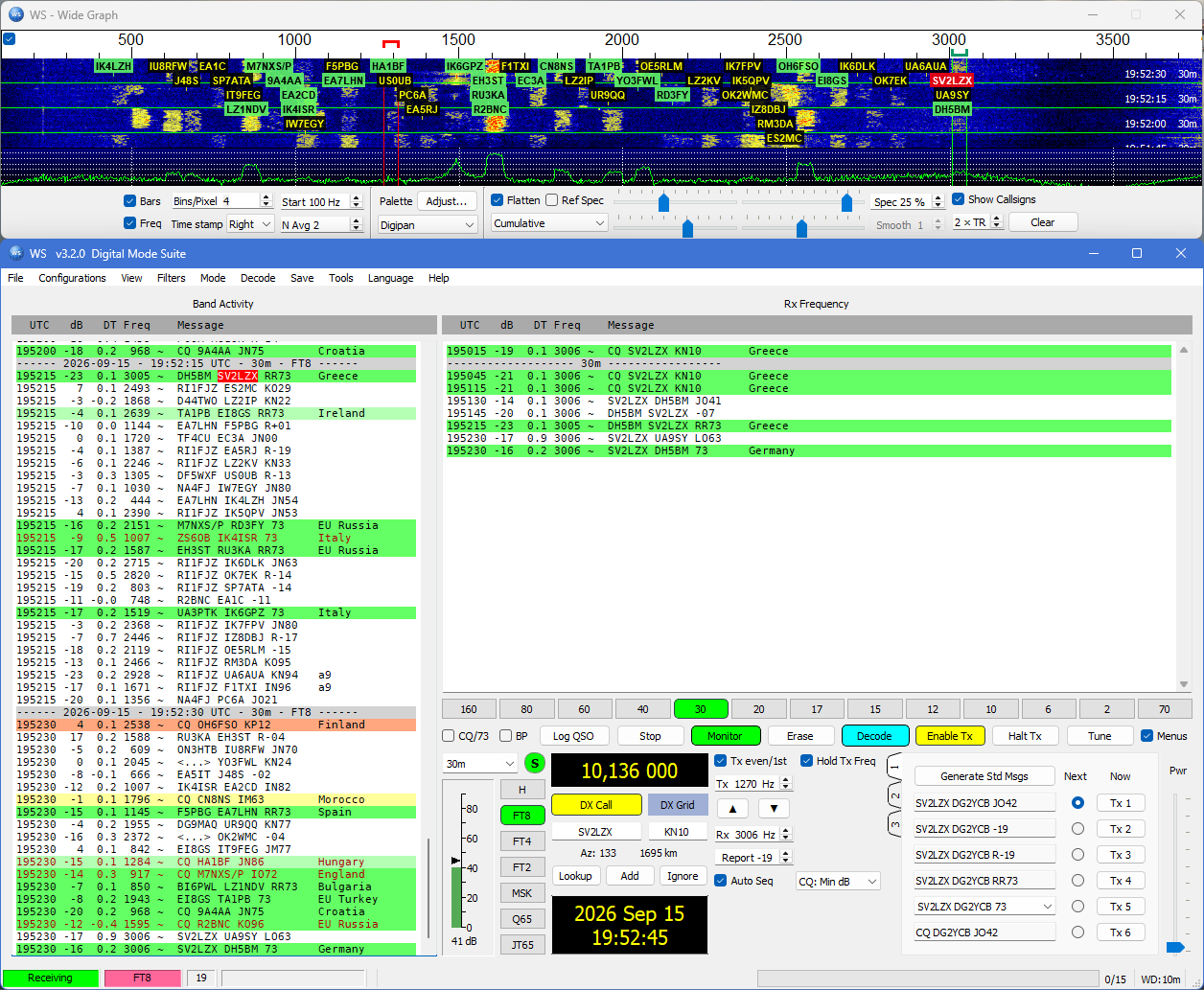Image resolution: width=1204 pixels, height=990 pixels.
Task: Adjust the Report -19 spinner
Action: (x=753, y=858)
